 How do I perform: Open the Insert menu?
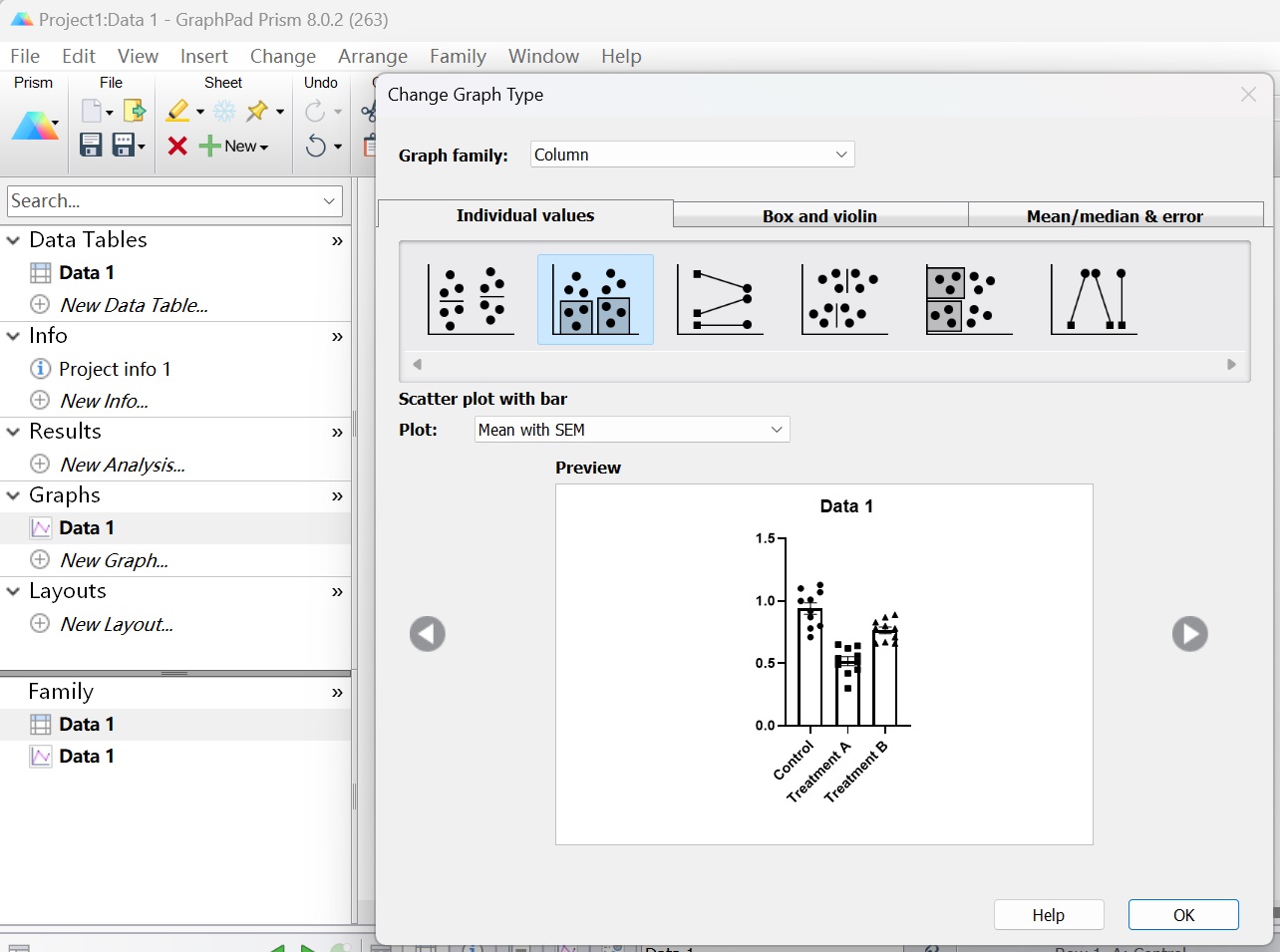point(203,56)
